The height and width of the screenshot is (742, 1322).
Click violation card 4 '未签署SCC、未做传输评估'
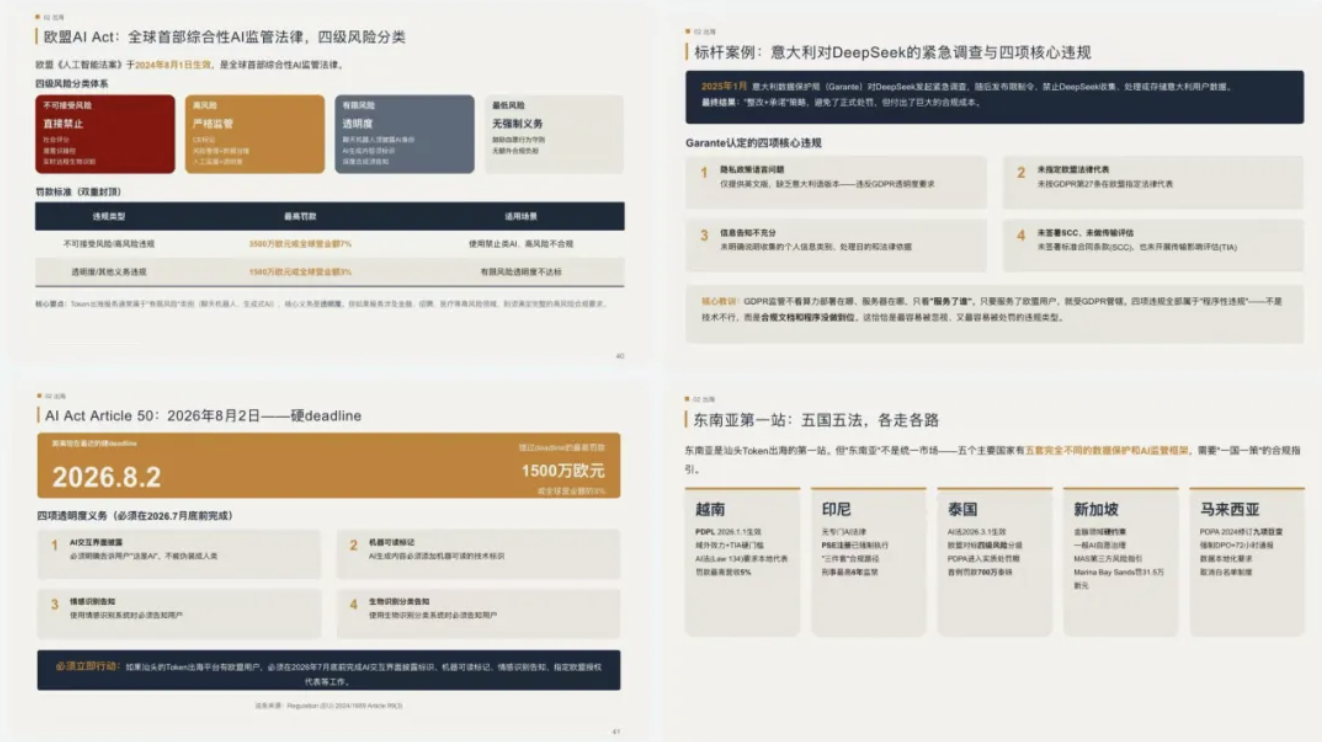1153,245
